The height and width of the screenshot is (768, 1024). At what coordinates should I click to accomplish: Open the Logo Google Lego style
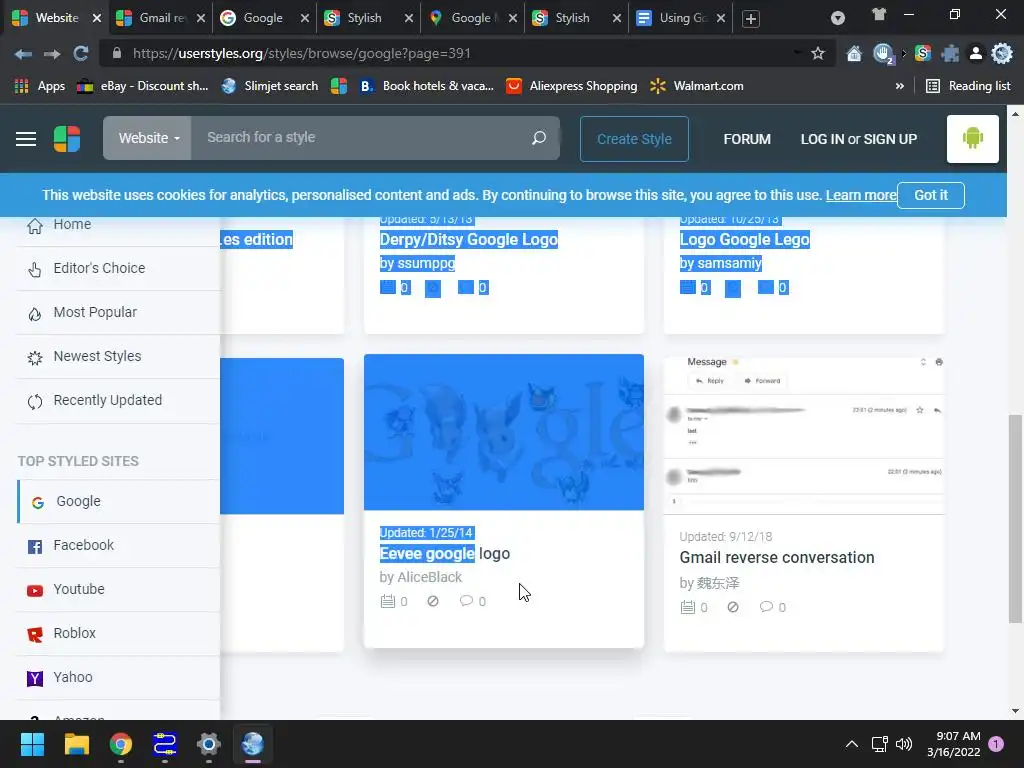coord(744,240)
